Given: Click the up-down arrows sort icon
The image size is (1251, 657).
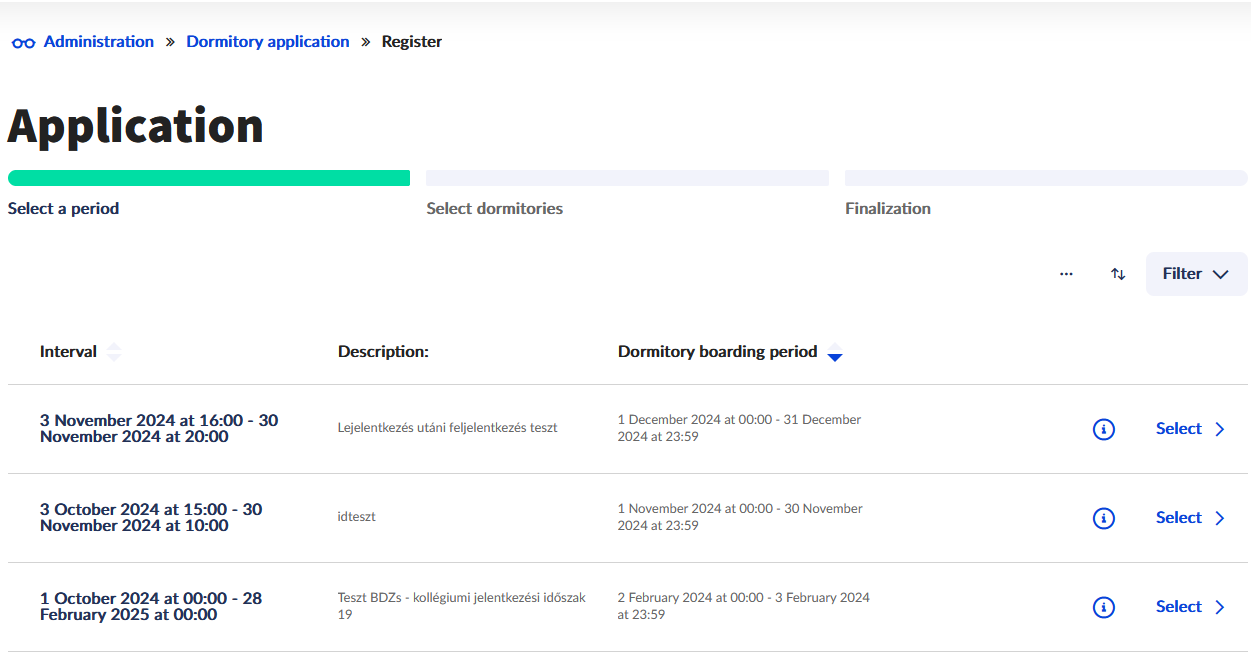Looking at the screenshot, I should tap(1118, 274).
